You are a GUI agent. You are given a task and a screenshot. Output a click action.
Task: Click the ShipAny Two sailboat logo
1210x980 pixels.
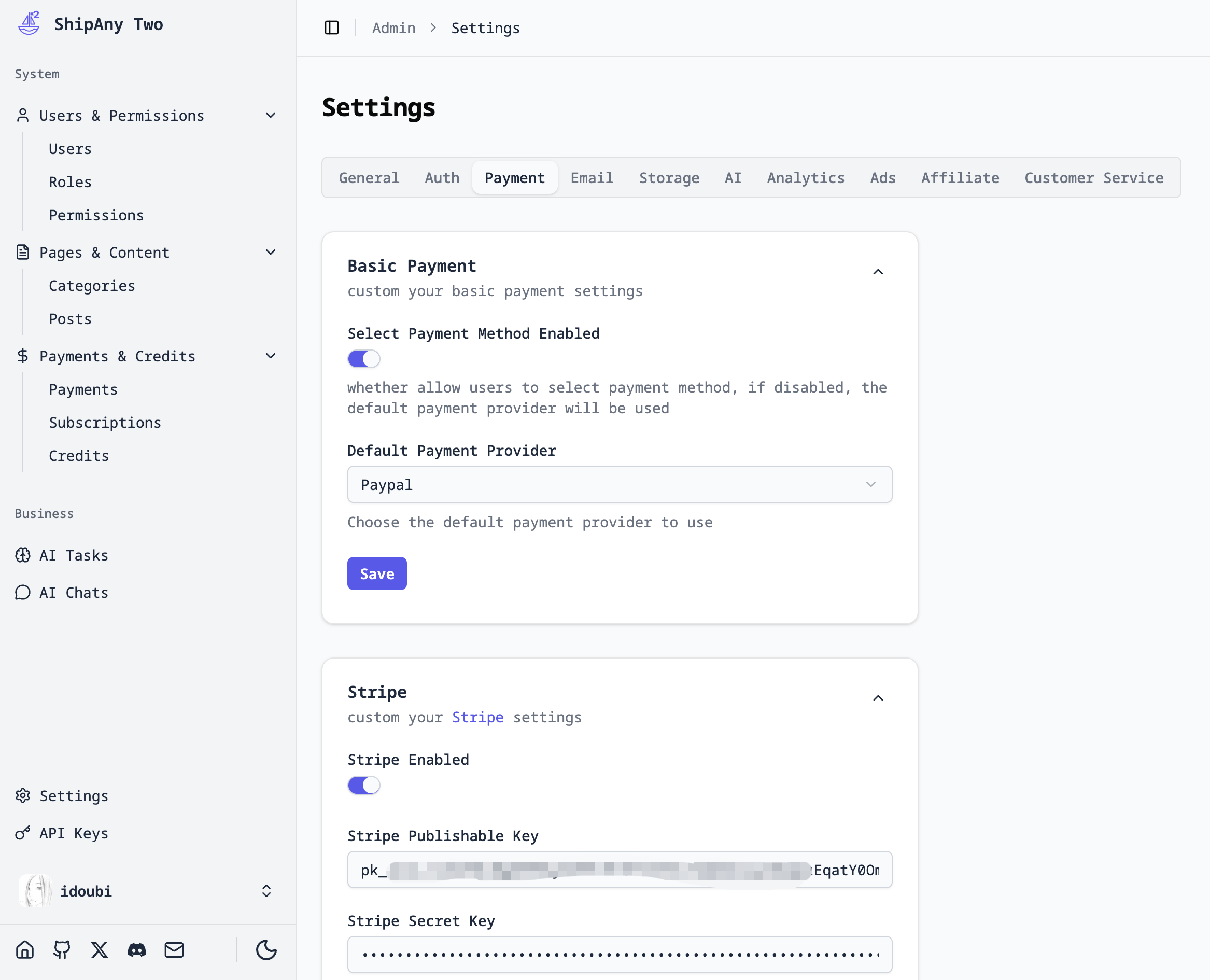click(x=29, y=24)
